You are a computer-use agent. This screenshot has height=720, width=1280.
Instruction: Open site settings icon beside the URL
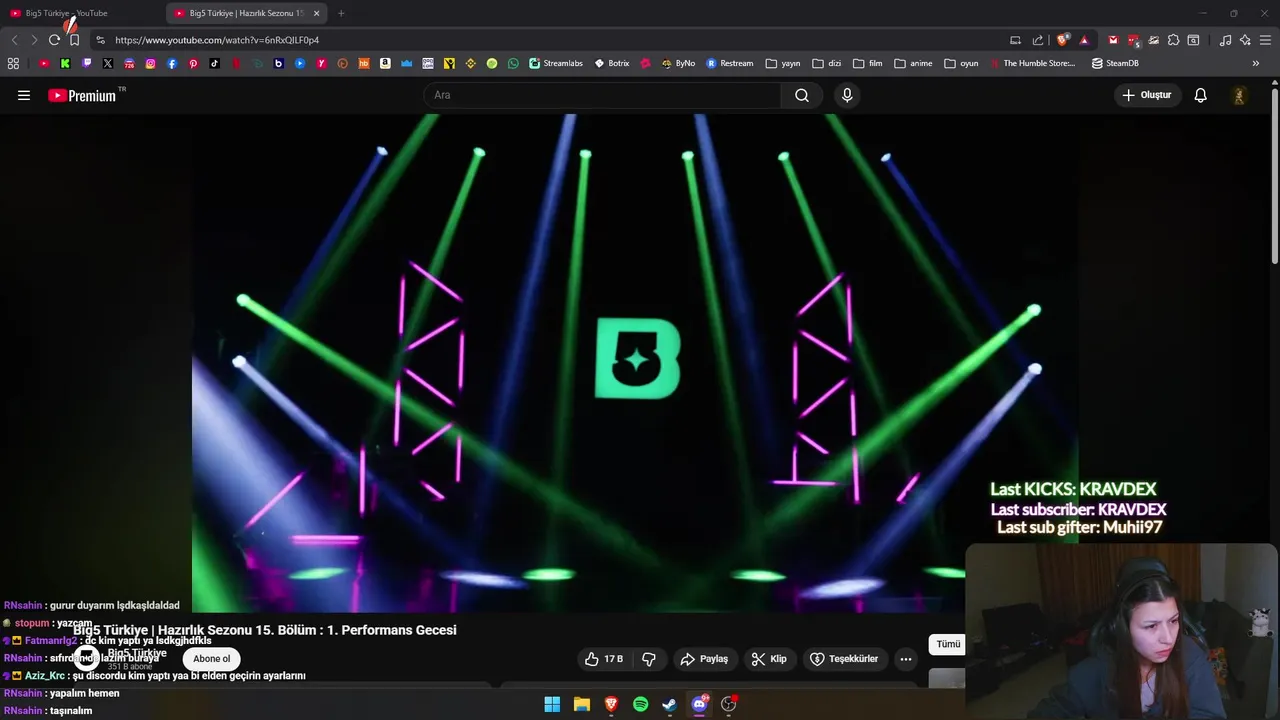click(x=100, y=40)
